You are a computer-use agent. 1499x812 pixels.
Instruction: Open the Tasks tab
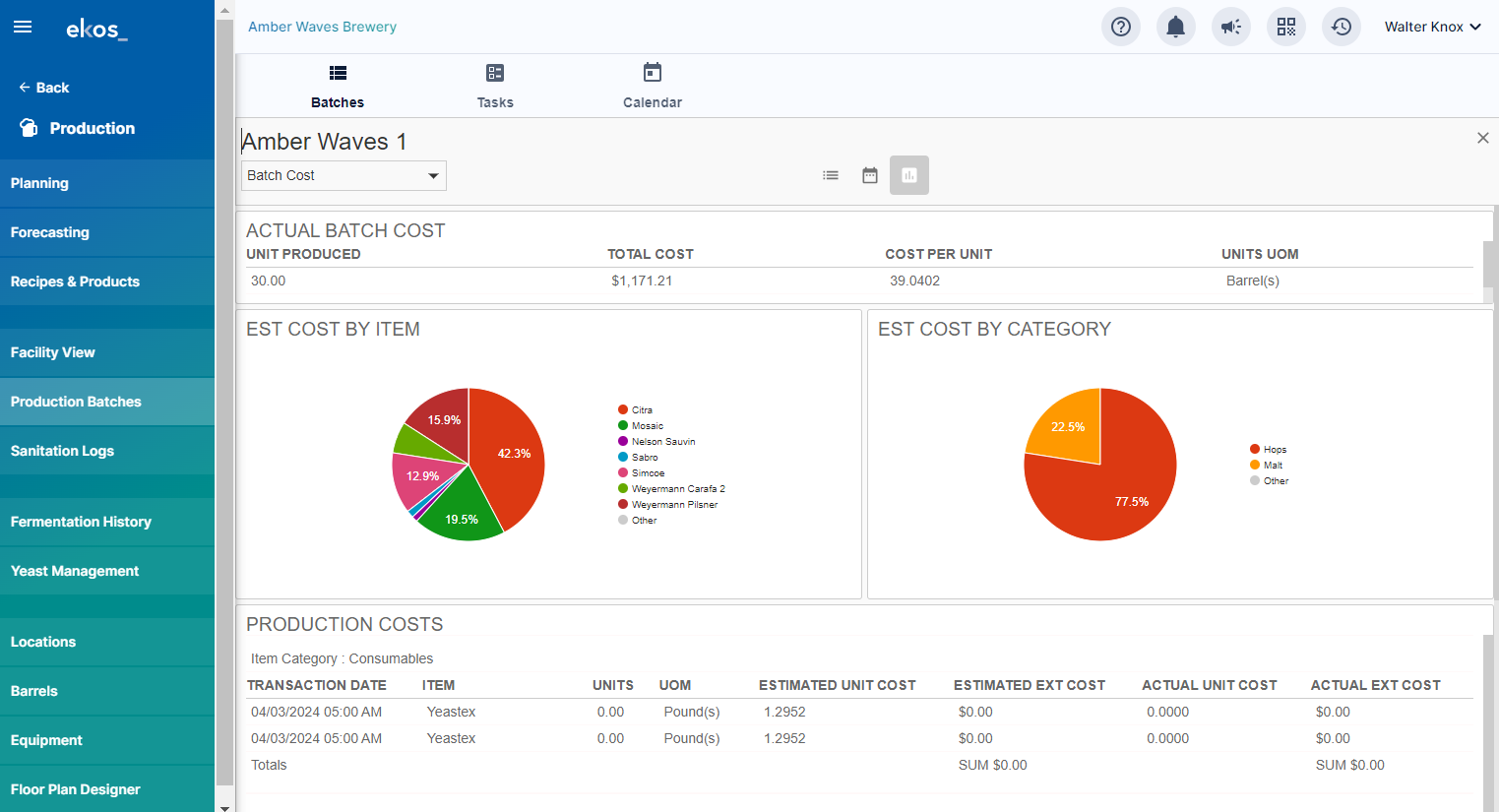tap(495, 86)
